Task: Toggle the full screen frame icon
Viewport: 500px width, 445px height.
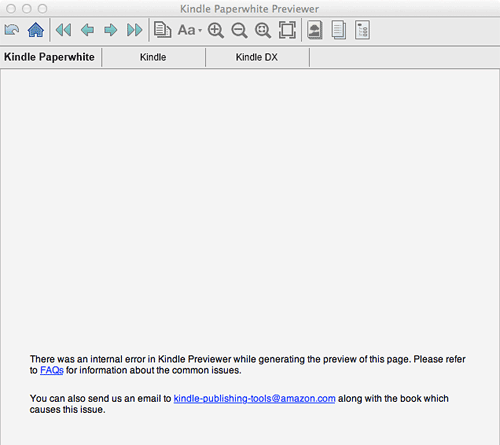Action: click(287, 30)
